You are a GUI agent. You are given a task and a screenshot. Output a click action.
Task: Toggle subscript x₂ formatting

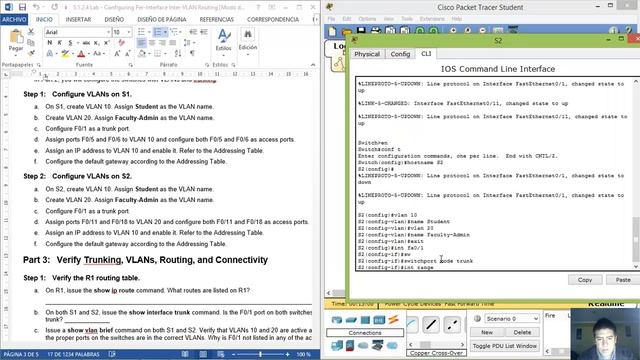(x=97, y=43)
